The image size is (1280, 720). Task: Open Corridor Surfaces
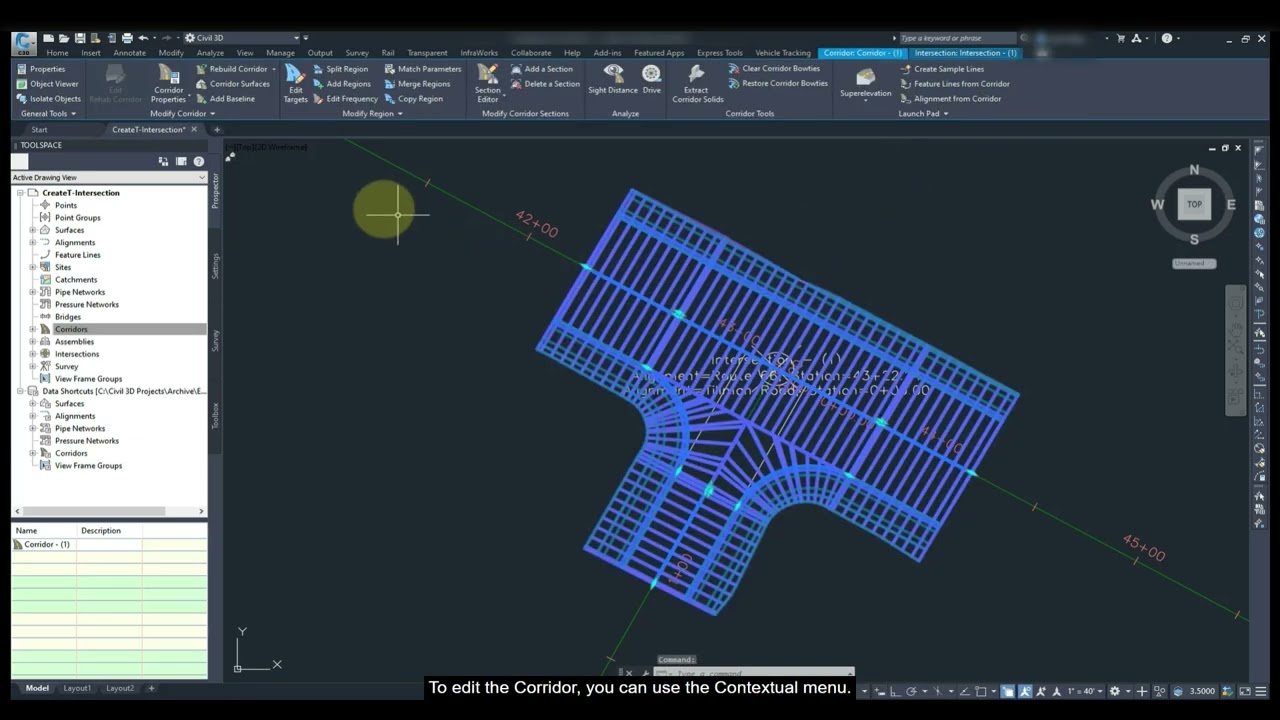233,84
